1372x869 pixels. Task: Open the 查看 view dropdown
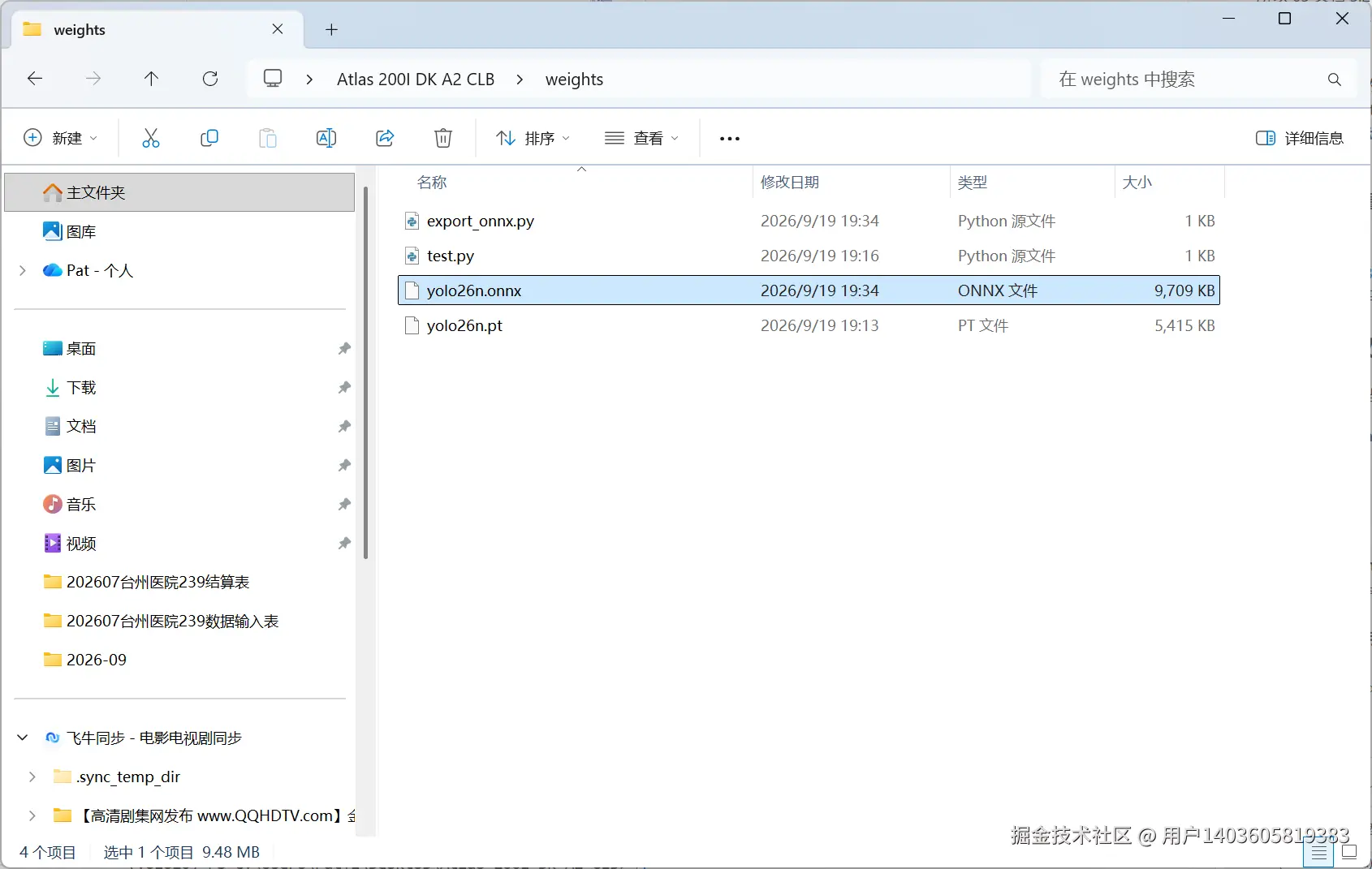(x=641, y=138)
